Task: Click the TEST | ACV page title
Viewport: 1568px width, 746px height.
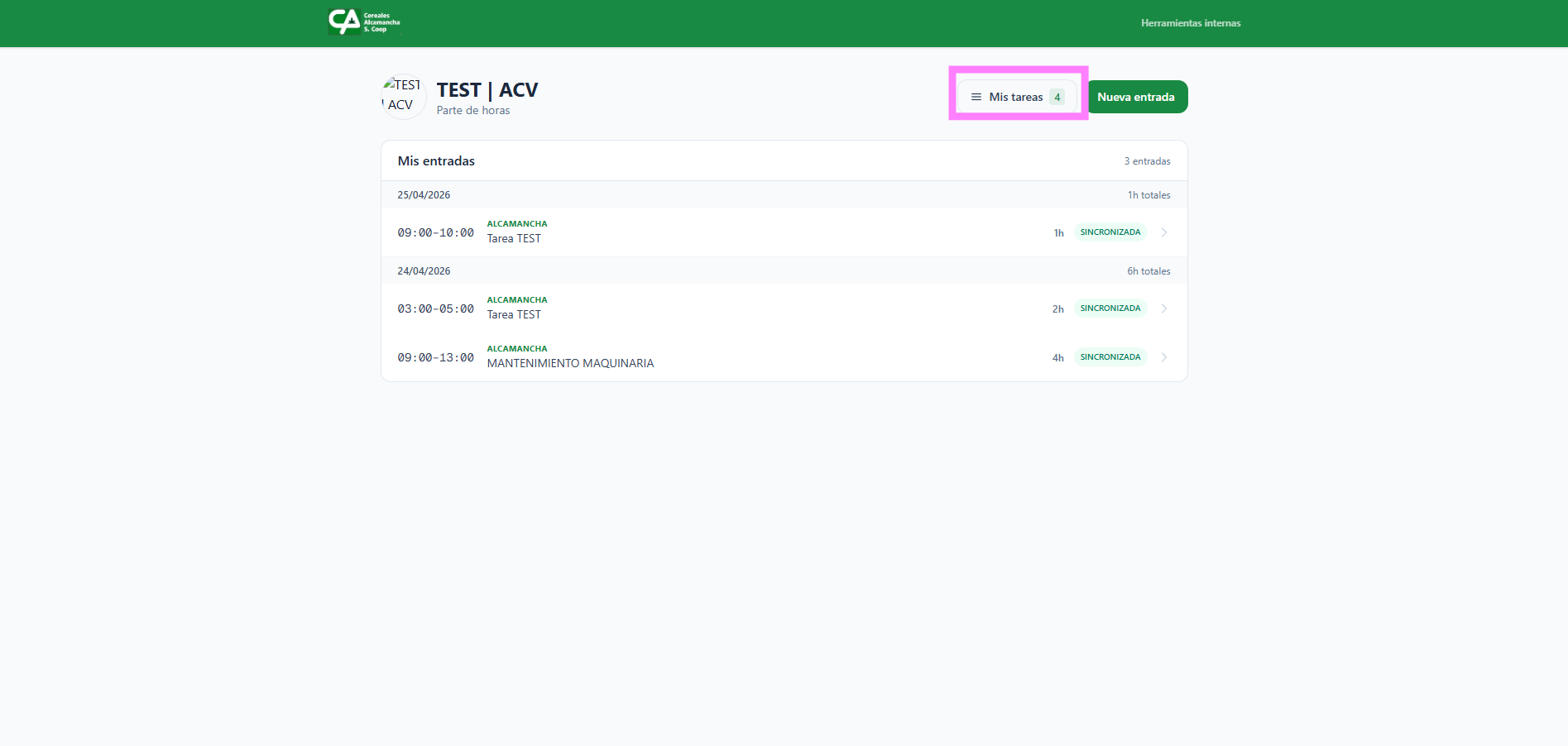Action: pos(487,89)
